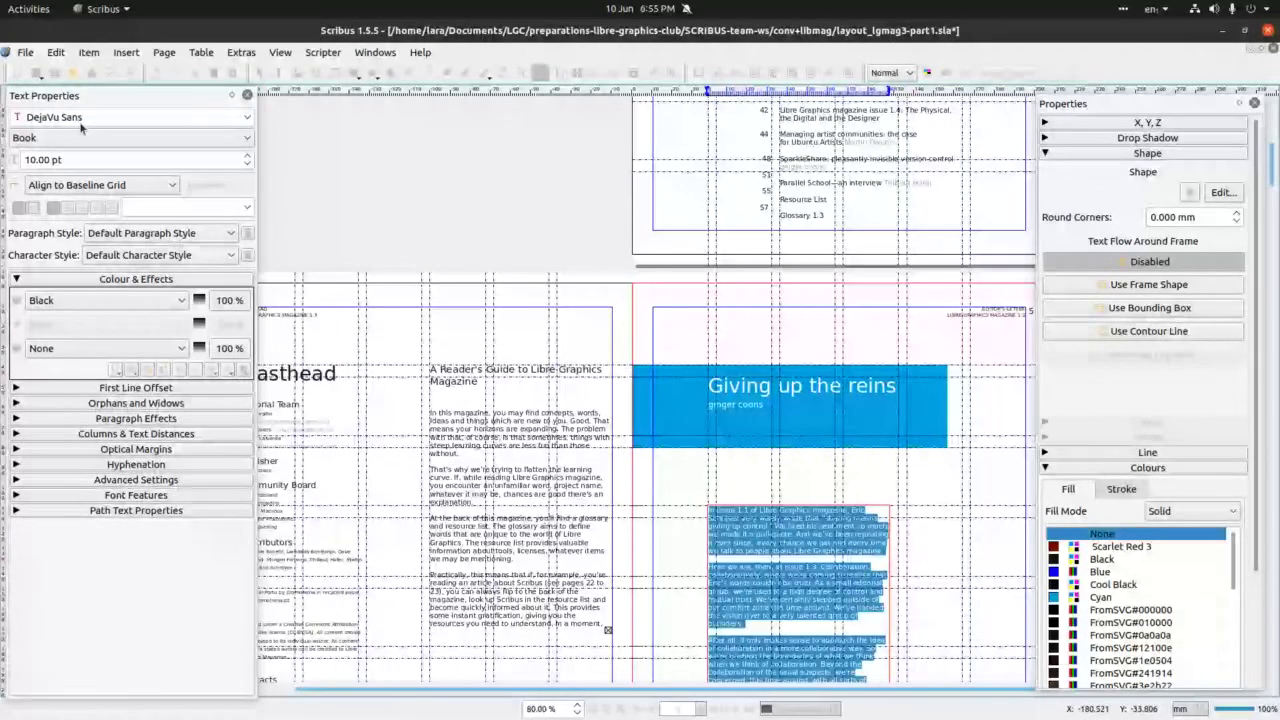Open paragraph style editor icon next to Default Paragraph Style
This screenshot has height=720, width=1280.
click(x=247, y=233)
